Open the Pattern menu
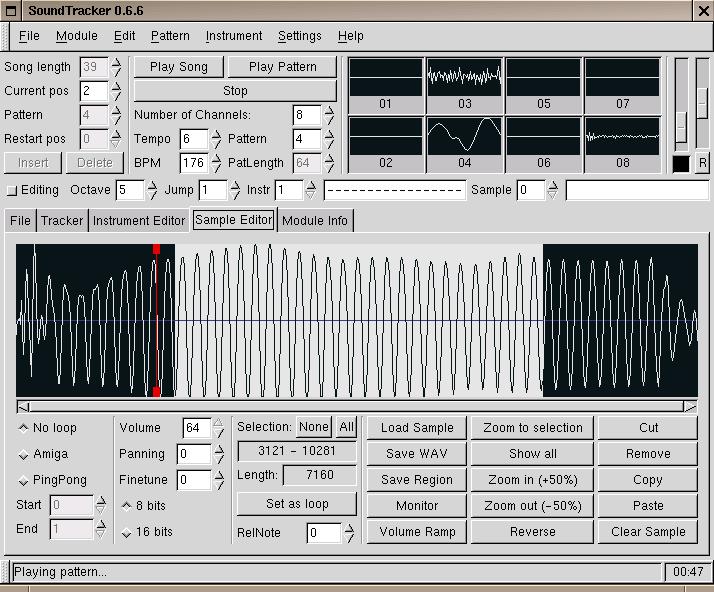Viewport: 714px width, 592px height. pos(170,36)
